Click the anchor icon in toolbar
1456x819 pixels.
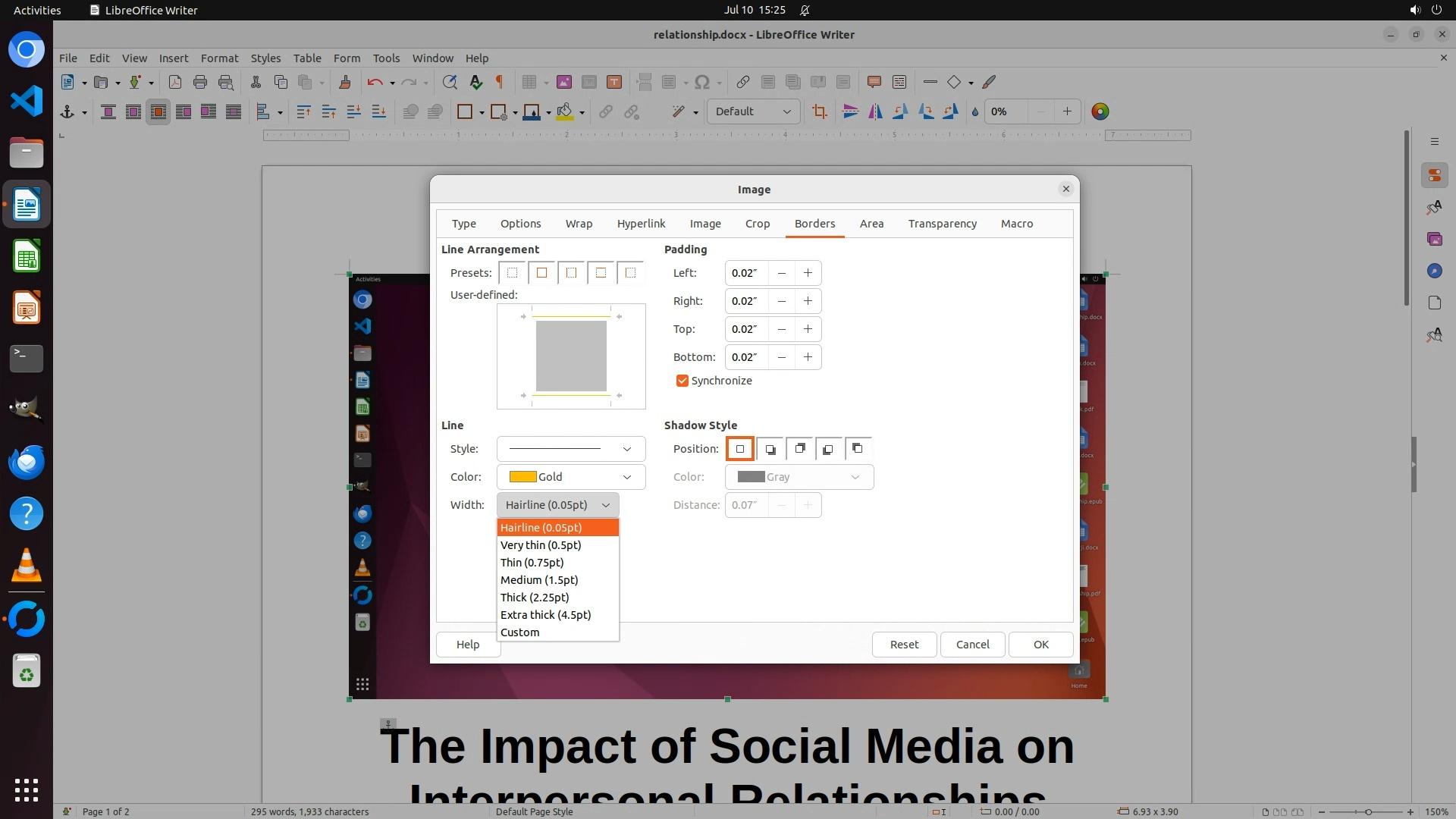tap(67, 111)
